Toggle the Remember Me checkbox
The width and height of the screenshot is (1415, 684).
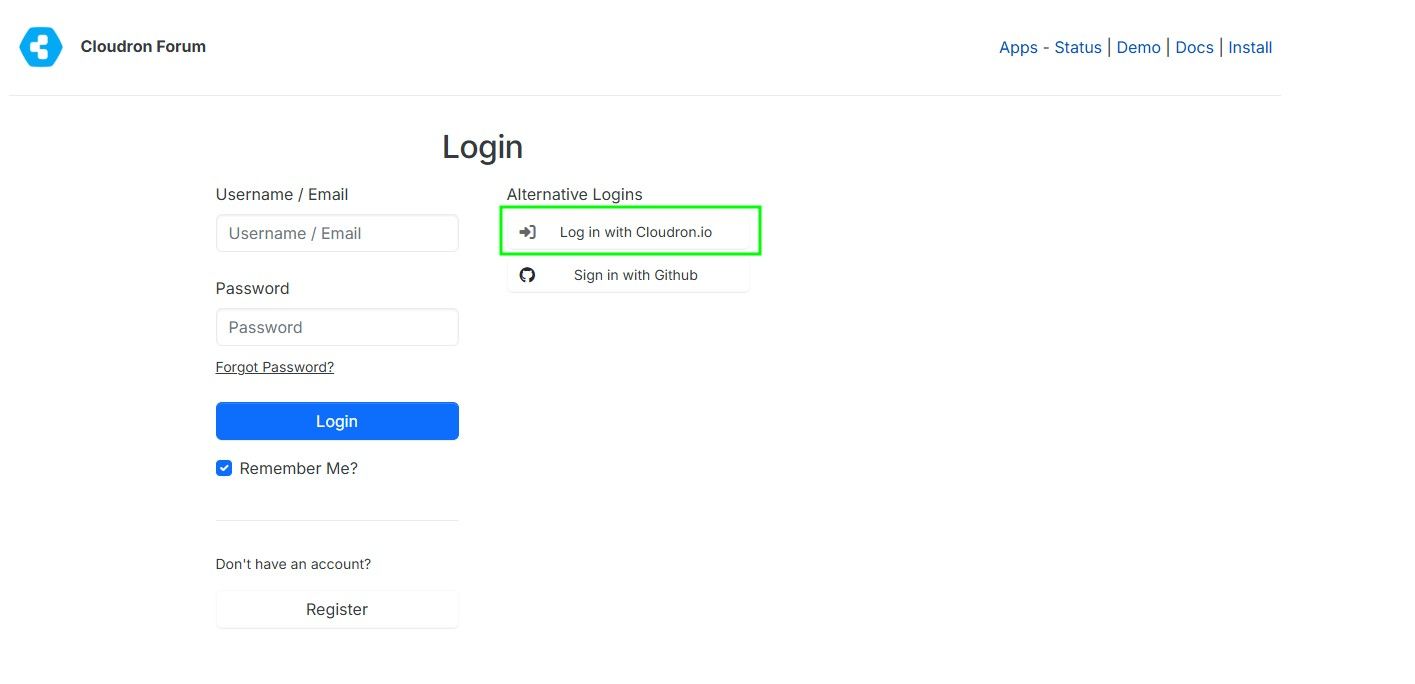[224, 468]
